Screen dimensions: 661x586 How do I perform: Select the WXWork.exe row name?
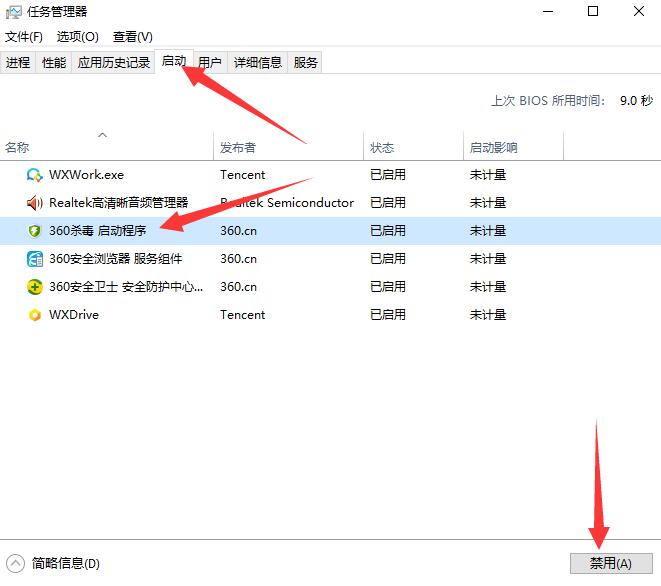(x=86, y=175)
